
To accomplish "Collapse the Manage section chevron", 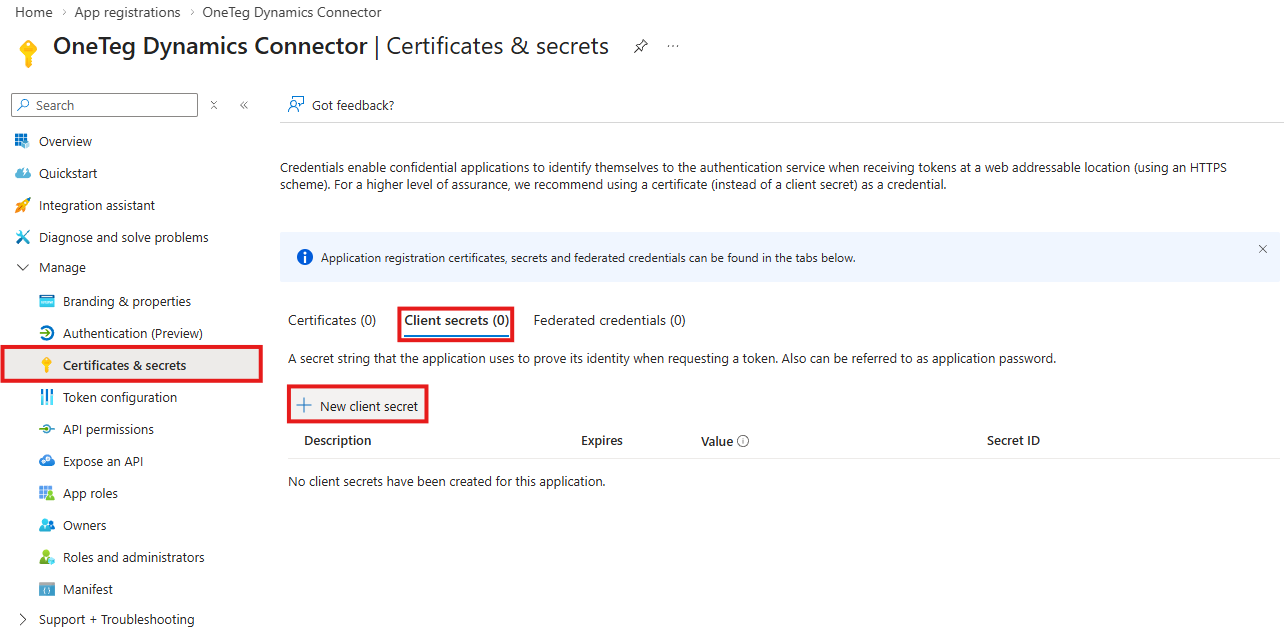I will pyautogui.click(x=22, y=267).
